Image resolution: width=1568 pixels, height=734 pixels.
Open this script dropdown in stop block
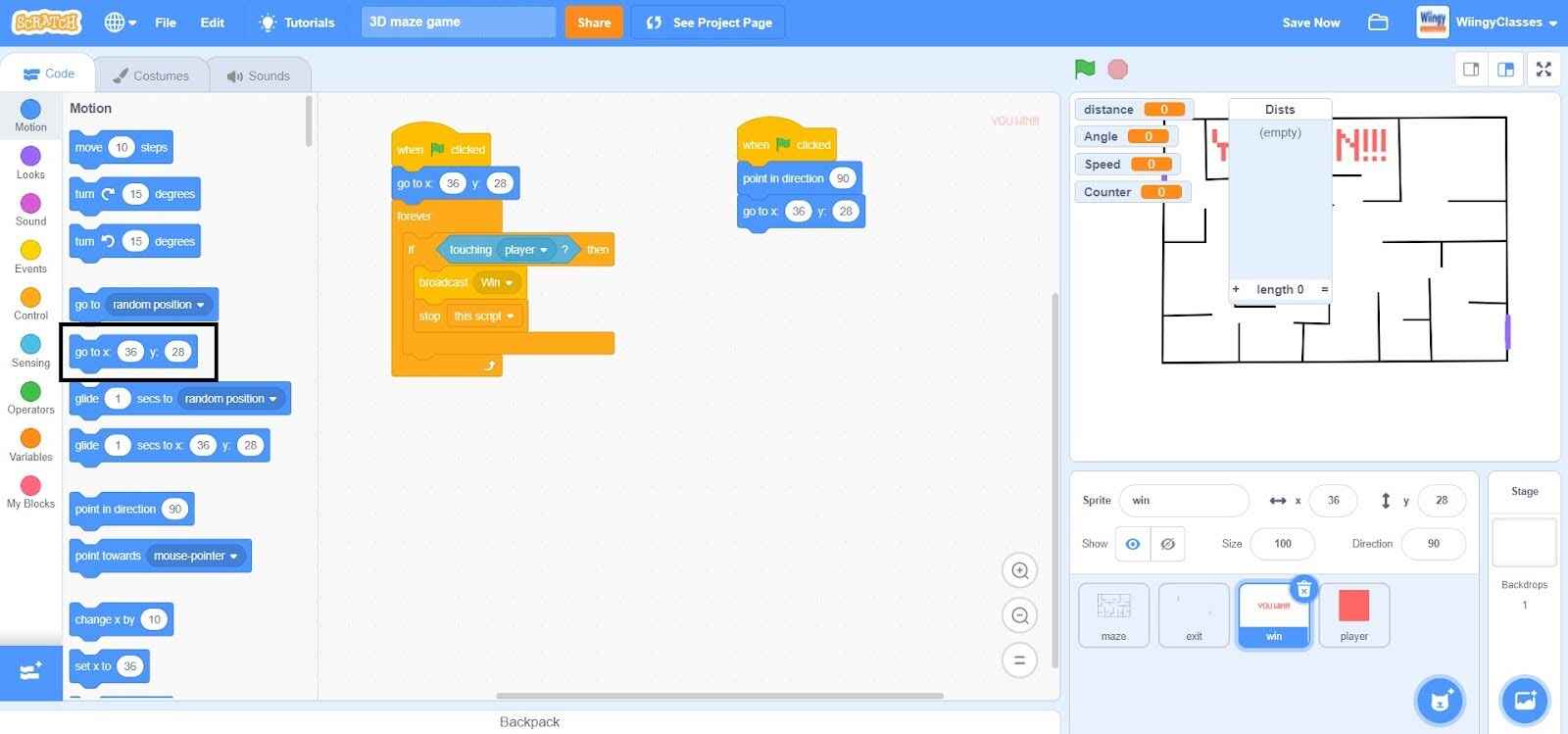(483, 316)
